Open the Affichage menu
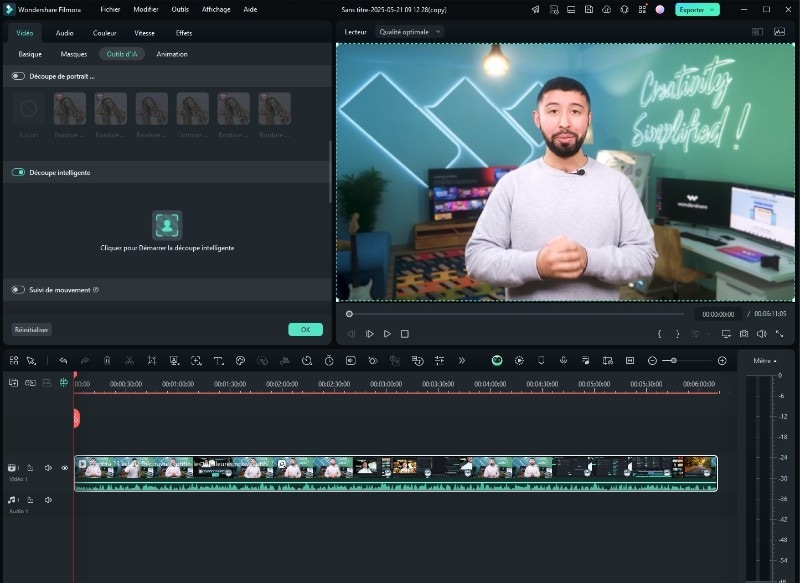Screen dimensions: 800x583 click(x=216, y=9)
